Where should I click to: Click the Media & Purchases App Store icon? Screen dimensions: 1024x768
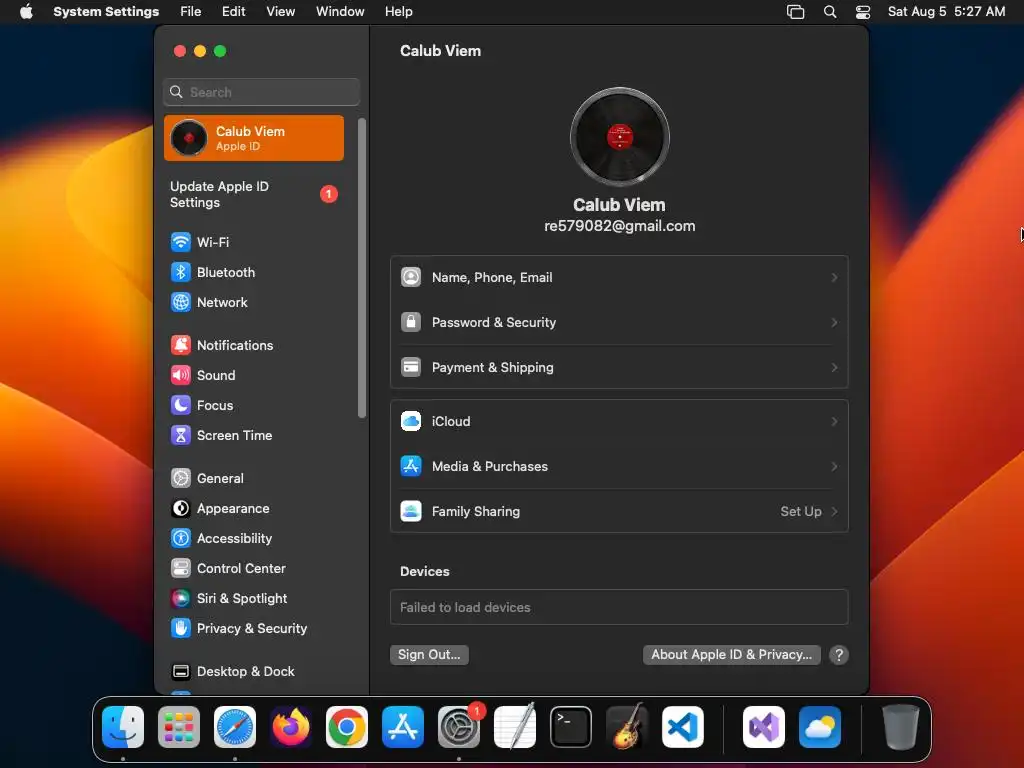411,466
